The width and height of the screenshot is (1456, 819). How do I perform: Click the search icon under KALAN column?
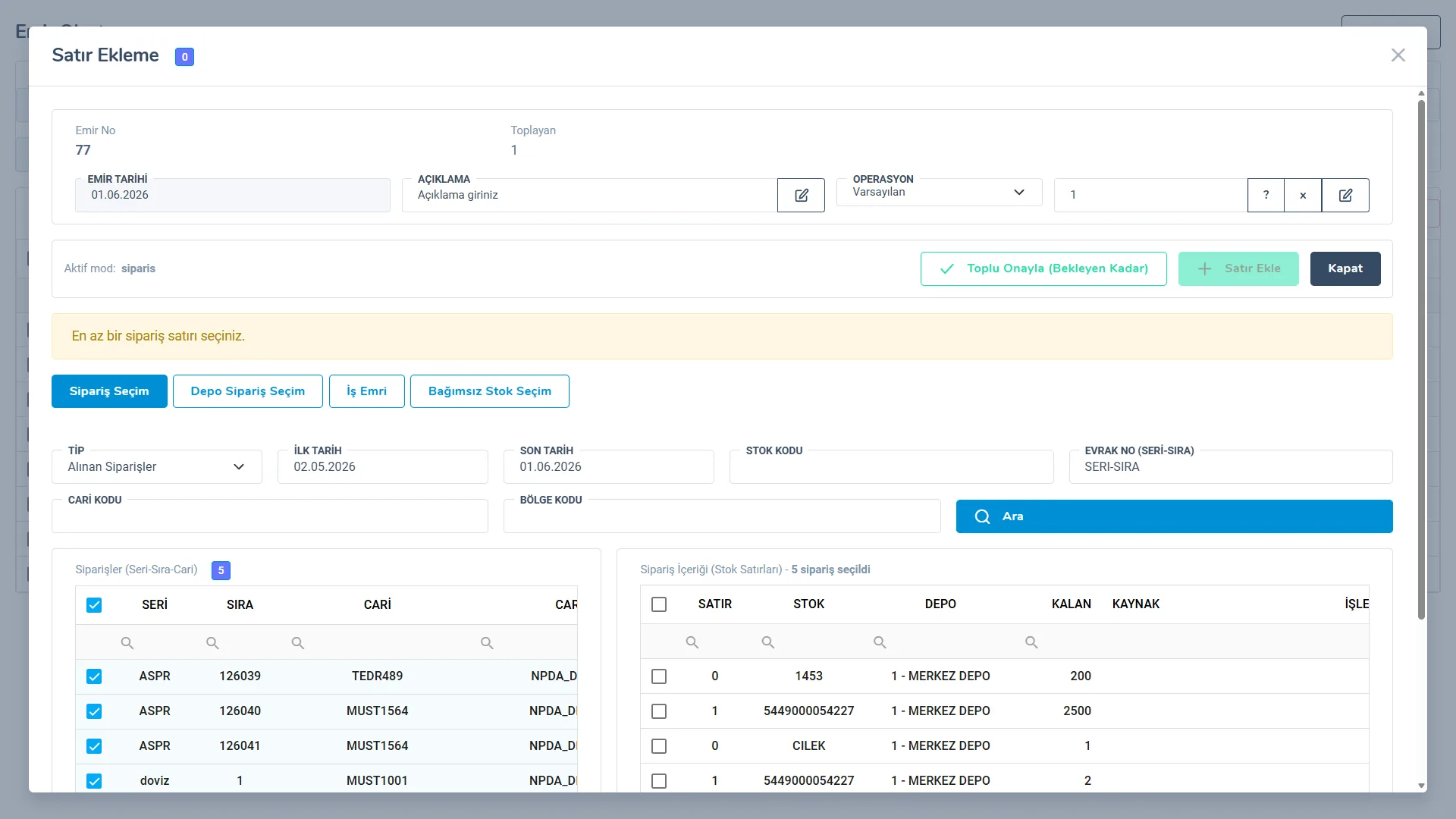click(x=1031, y=642)
